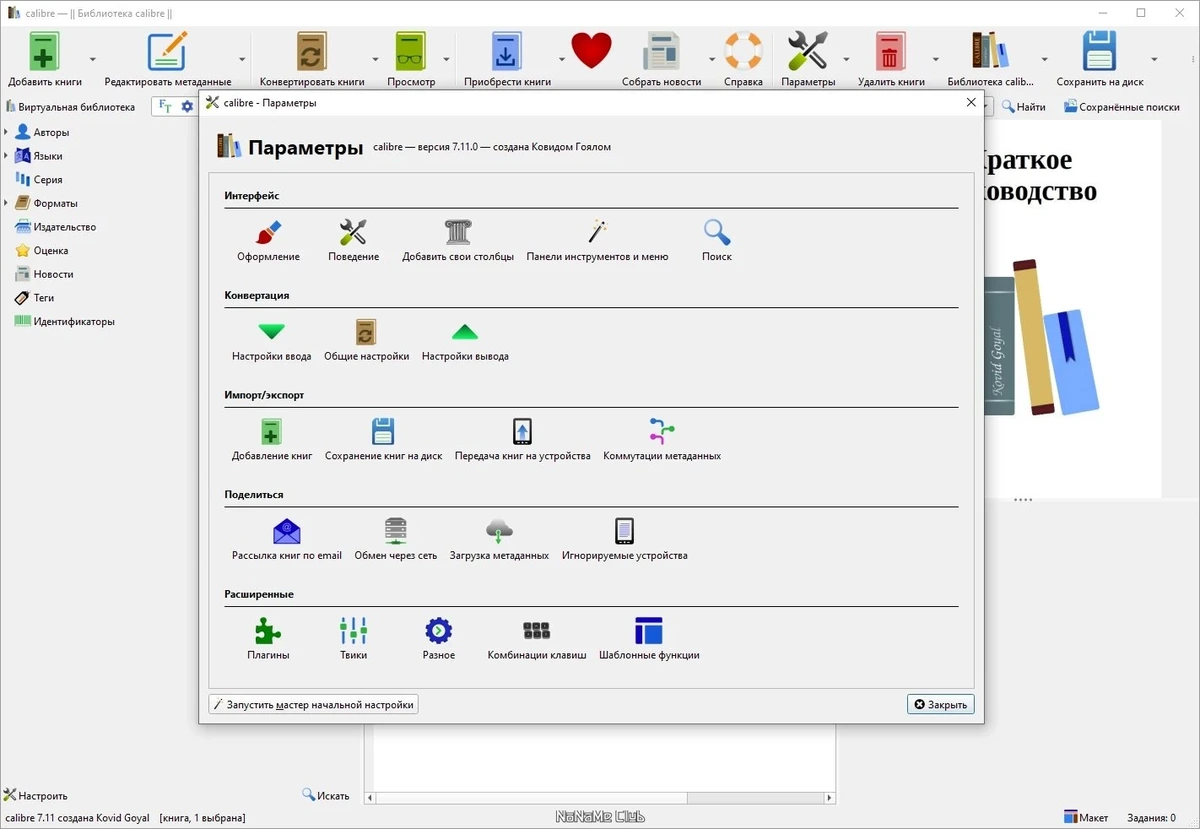Screen dimensions: 1200x829
Task: Open Плагины settings
Action: 268,640
